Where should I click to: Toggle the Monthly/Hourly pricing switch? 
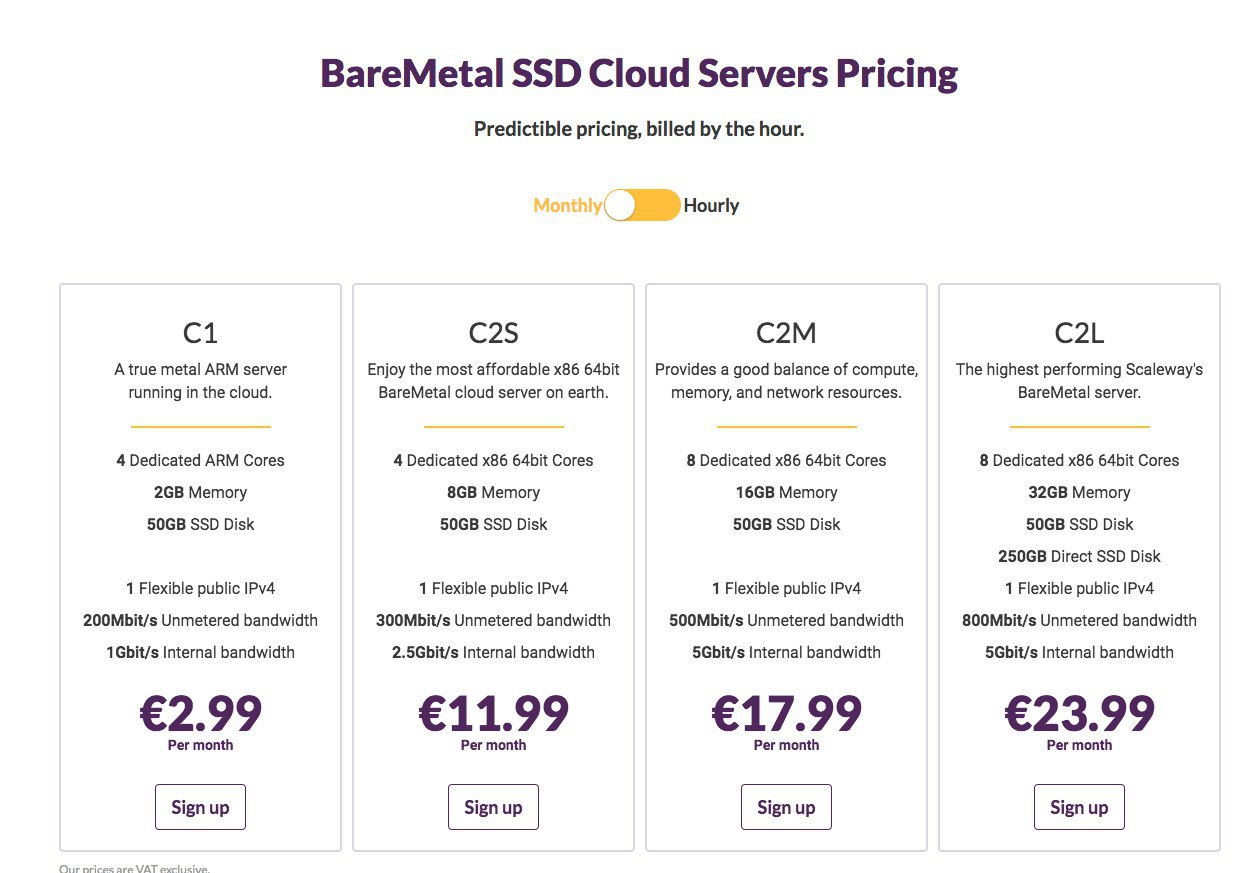642,206
